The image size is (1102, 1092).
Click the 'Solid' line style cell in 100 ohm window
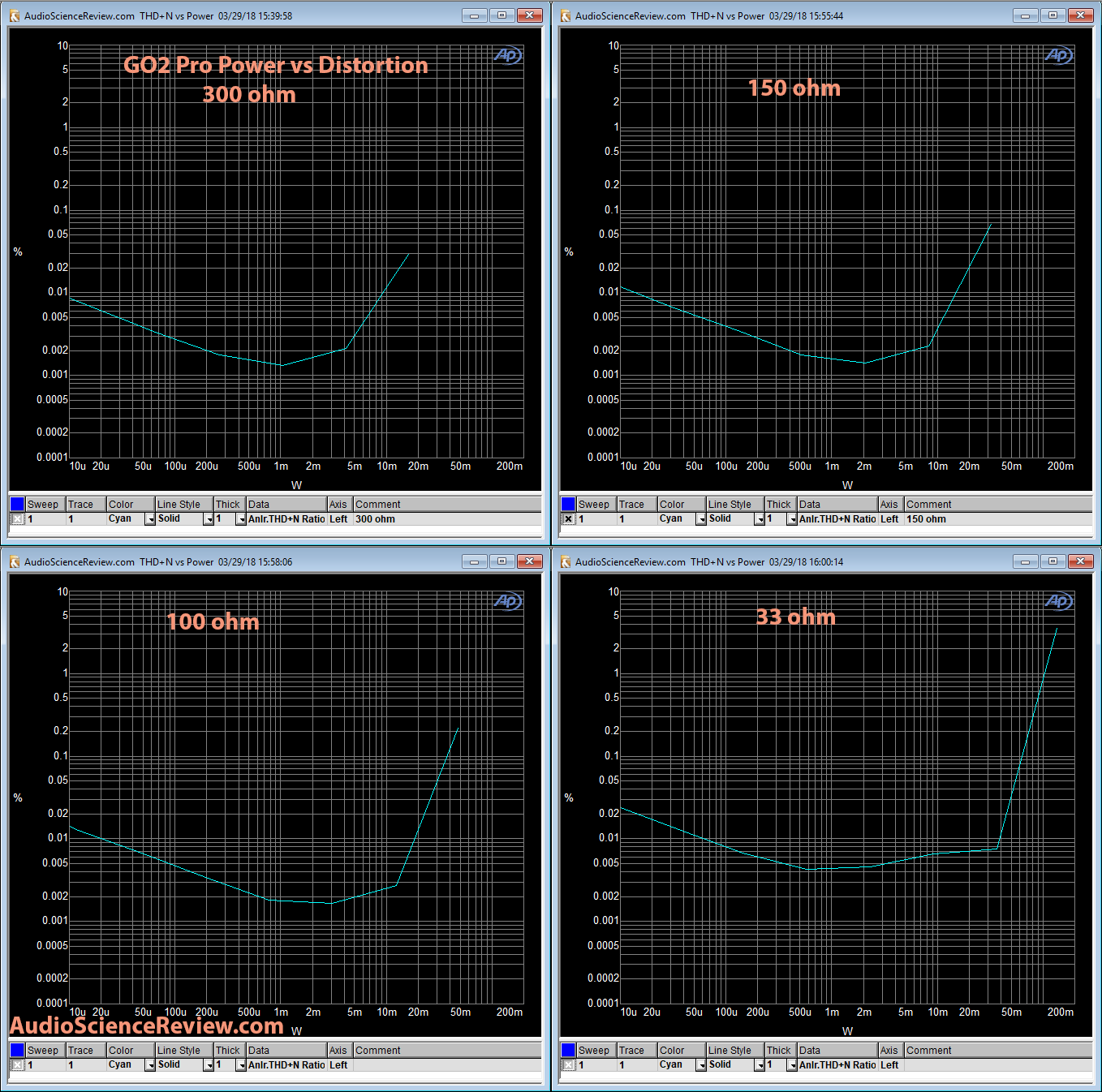(x=179, y=1065)
